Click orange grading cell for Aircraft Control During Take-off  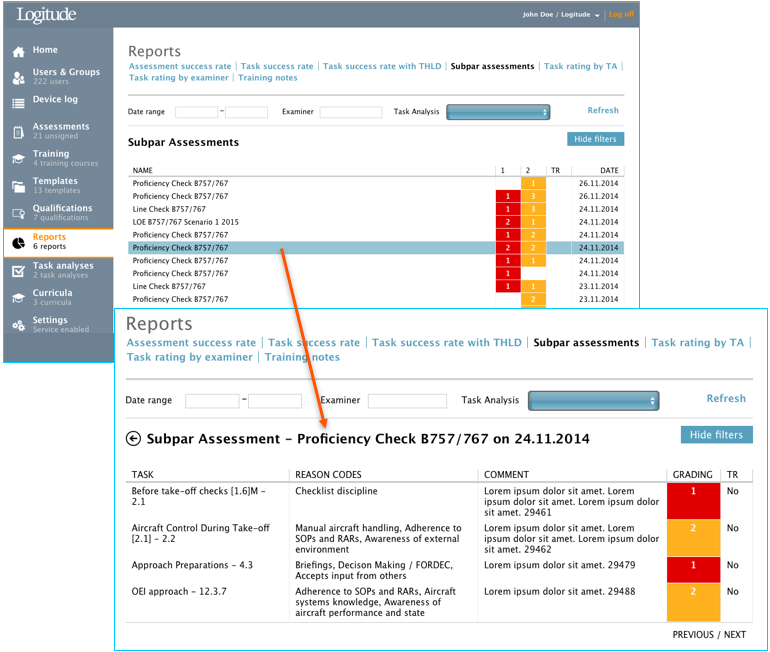coord(693,538)
